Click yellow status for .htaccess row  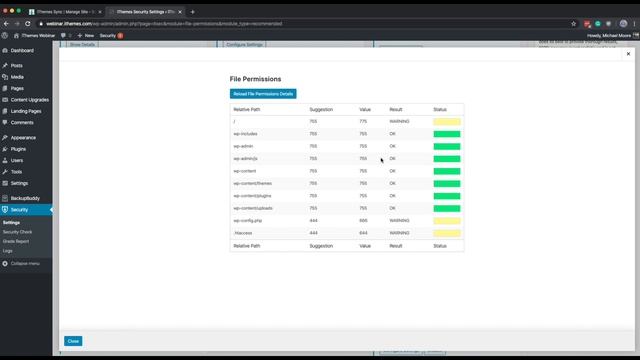point(447,233)
